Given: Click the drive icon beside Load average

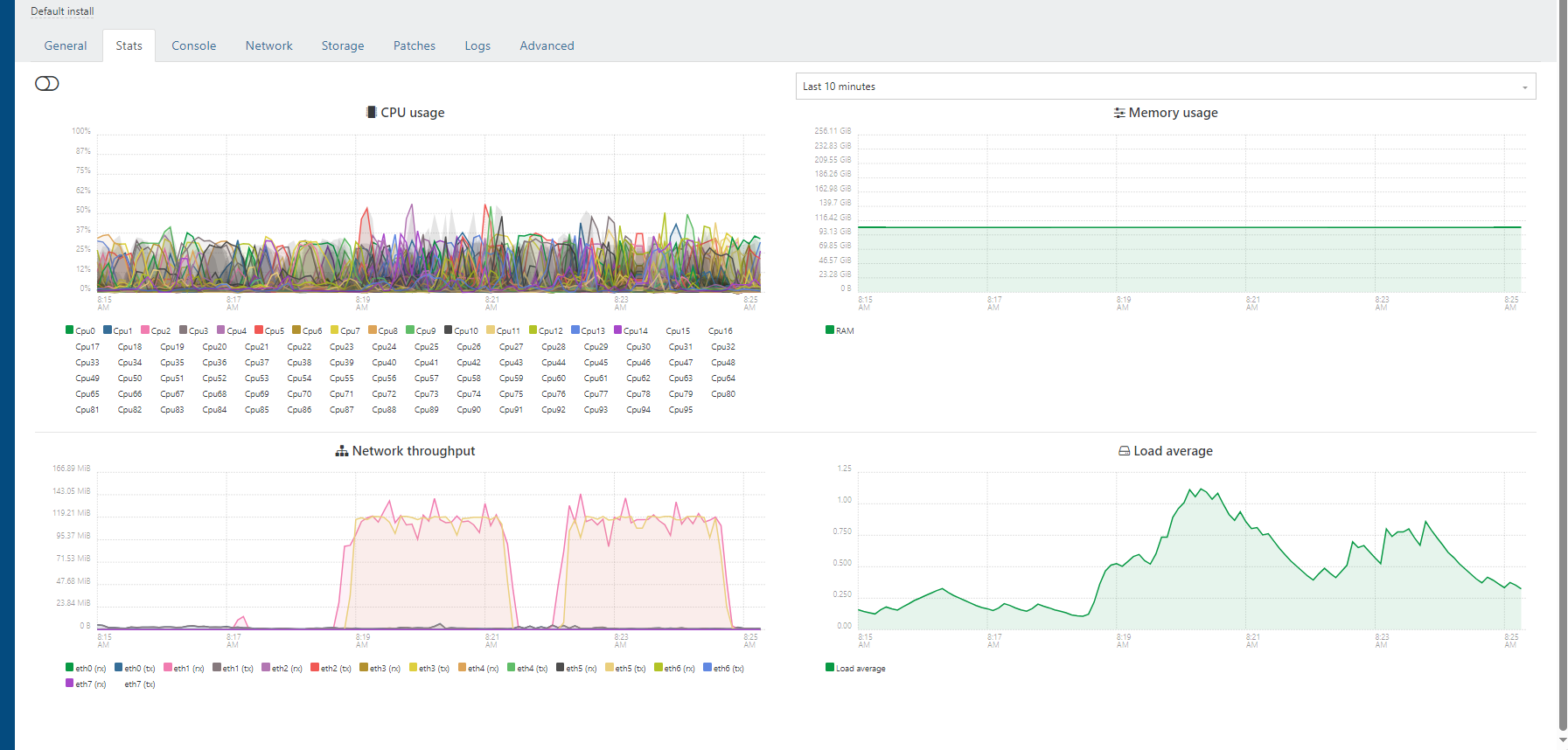Looking at the screenshot, I should pos(1124,451).
